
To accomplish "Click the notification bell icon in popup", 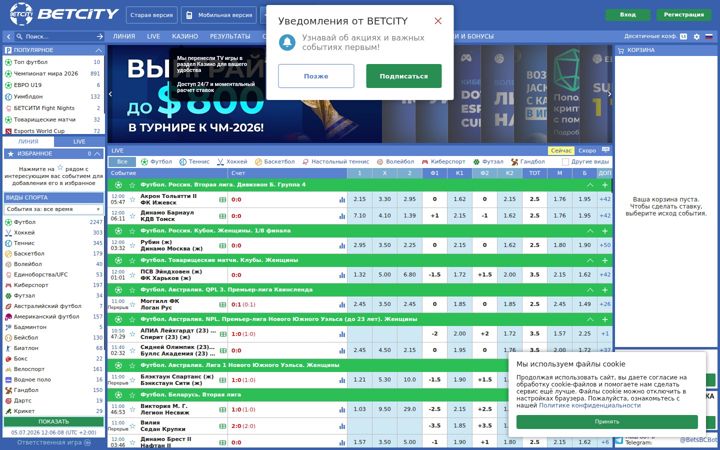I will click(287, 42).
